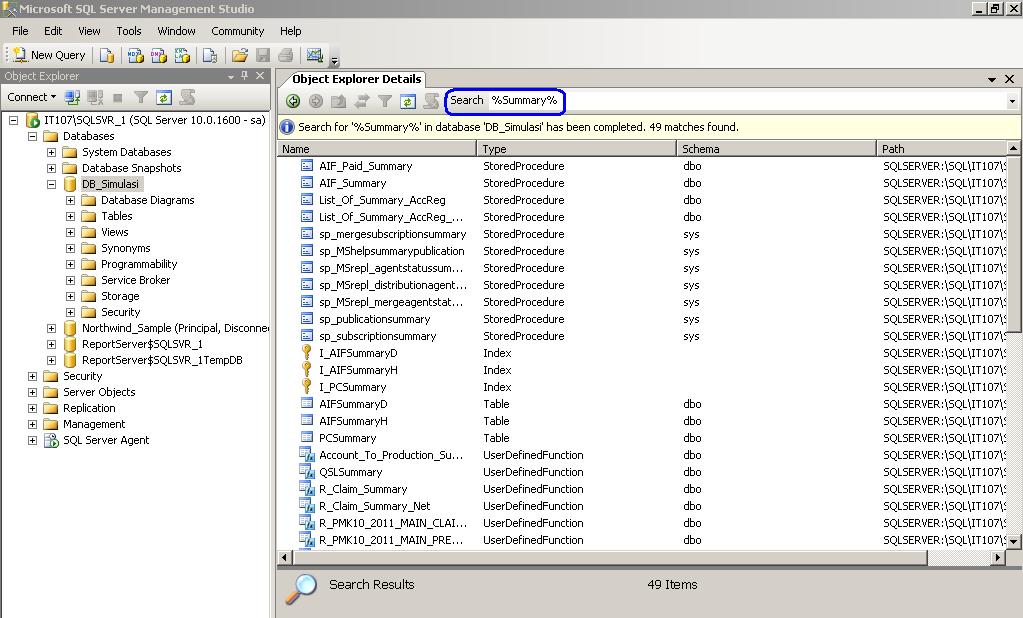The width and height of the screenshot is (1023, 618).
Task: Click script icon in Details pane toolbar
Action: (431, 101)
